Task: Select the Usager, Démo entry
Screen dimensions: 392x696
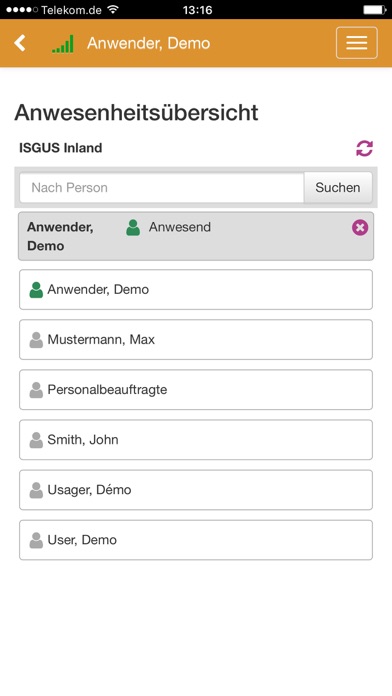Action: pyautogui.click(x=196, y=490)
